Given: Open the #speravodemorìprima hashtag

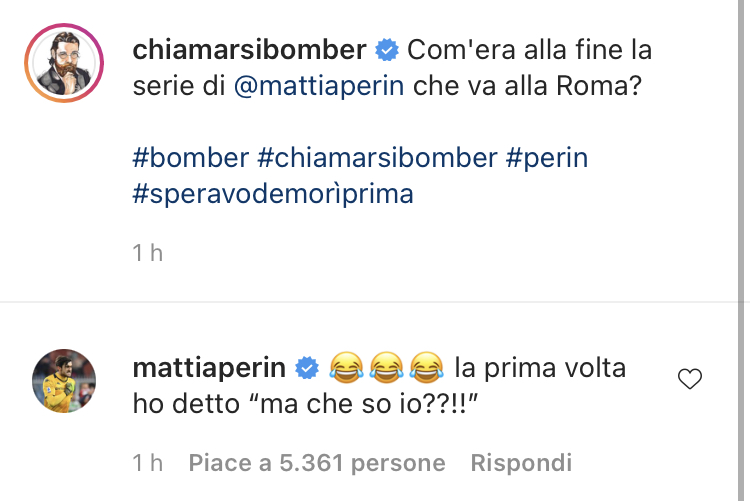Looking at the screenshot, I should pos(273,194).
